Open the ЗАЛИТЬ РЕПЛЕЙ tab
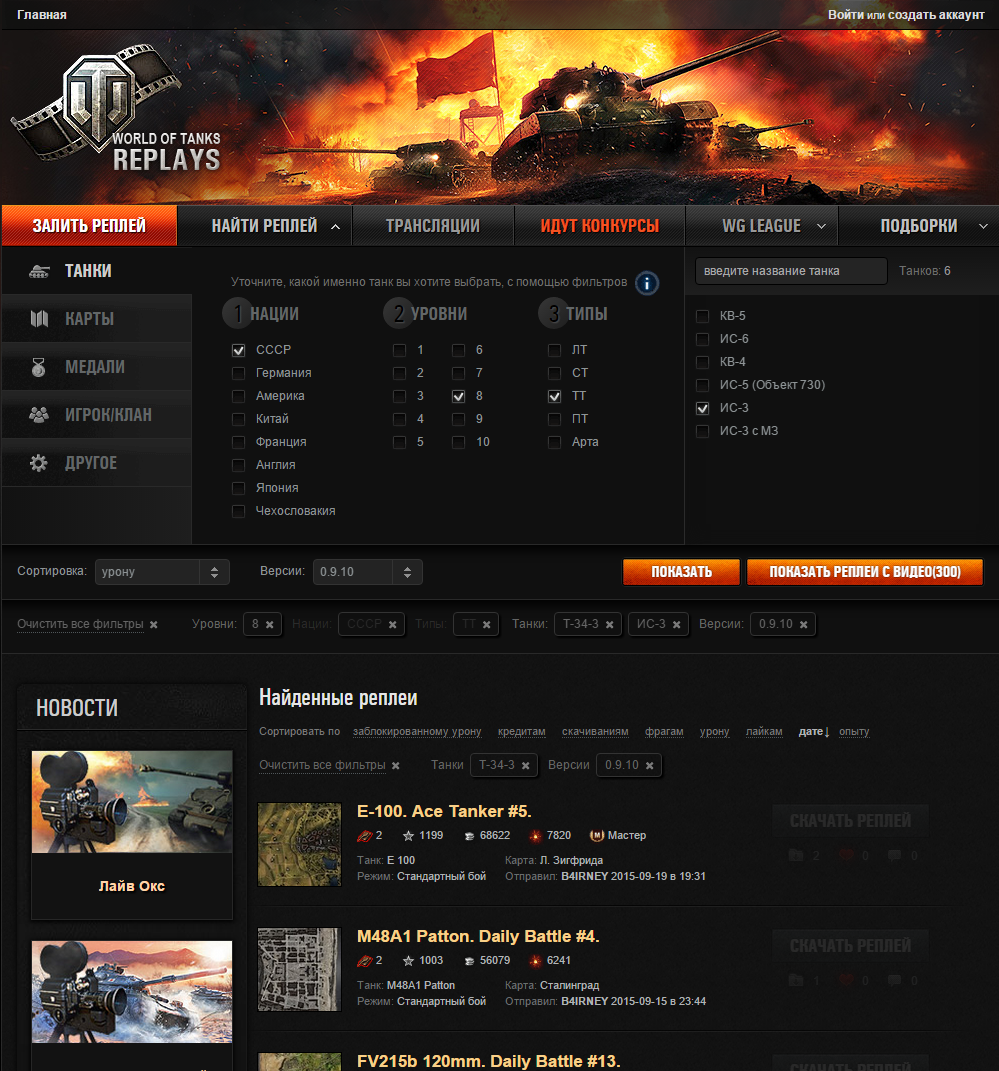 coord(89,225)
